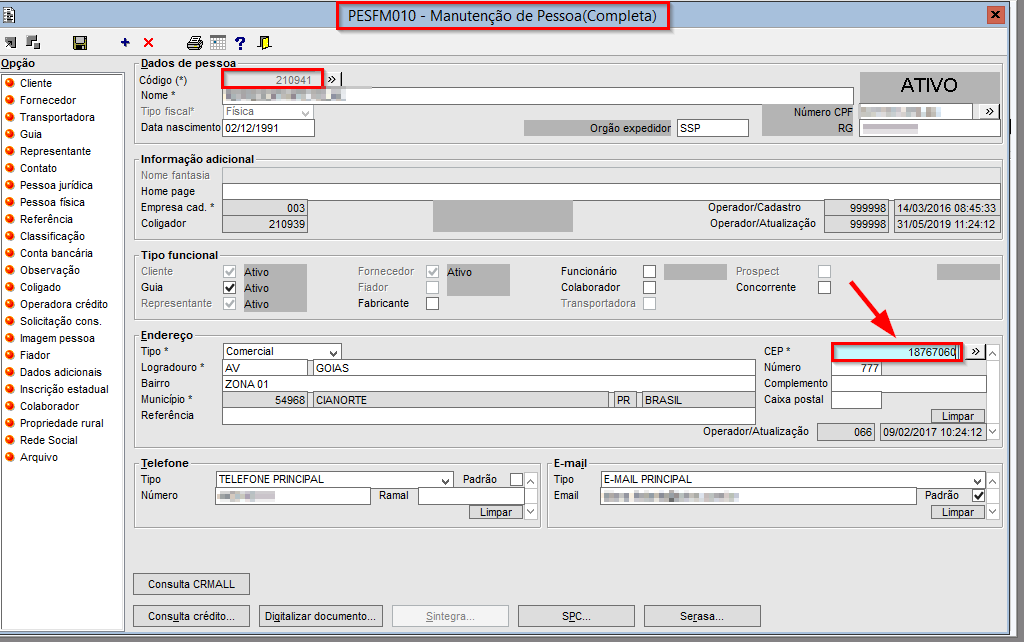
Task: Click the save floppy disk icon
Action: point(80,43)
